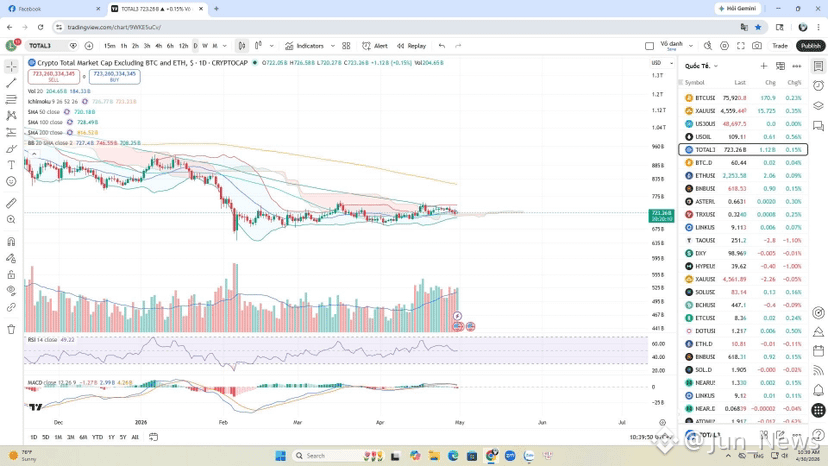Image resolution: width=828 pixels, height=466 pixels.
Task: Open the Alerts clock sidebar panel
Action: coord(818,86)
